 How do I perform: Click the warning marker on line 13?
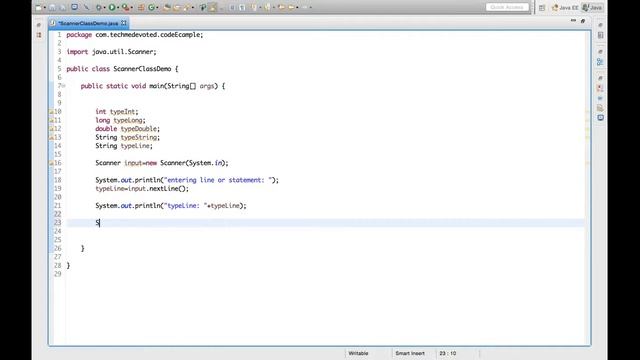point(51,137)
